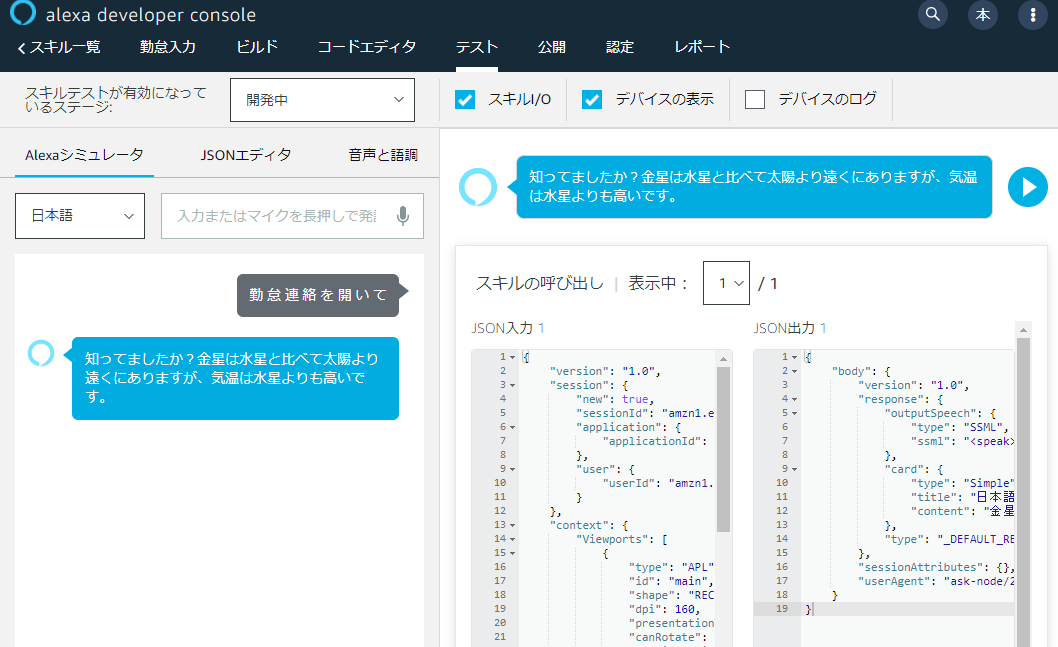Click the "dpi": 160 line in JSON input
Screen dimensions: 1058x647
tap(665, 609)
